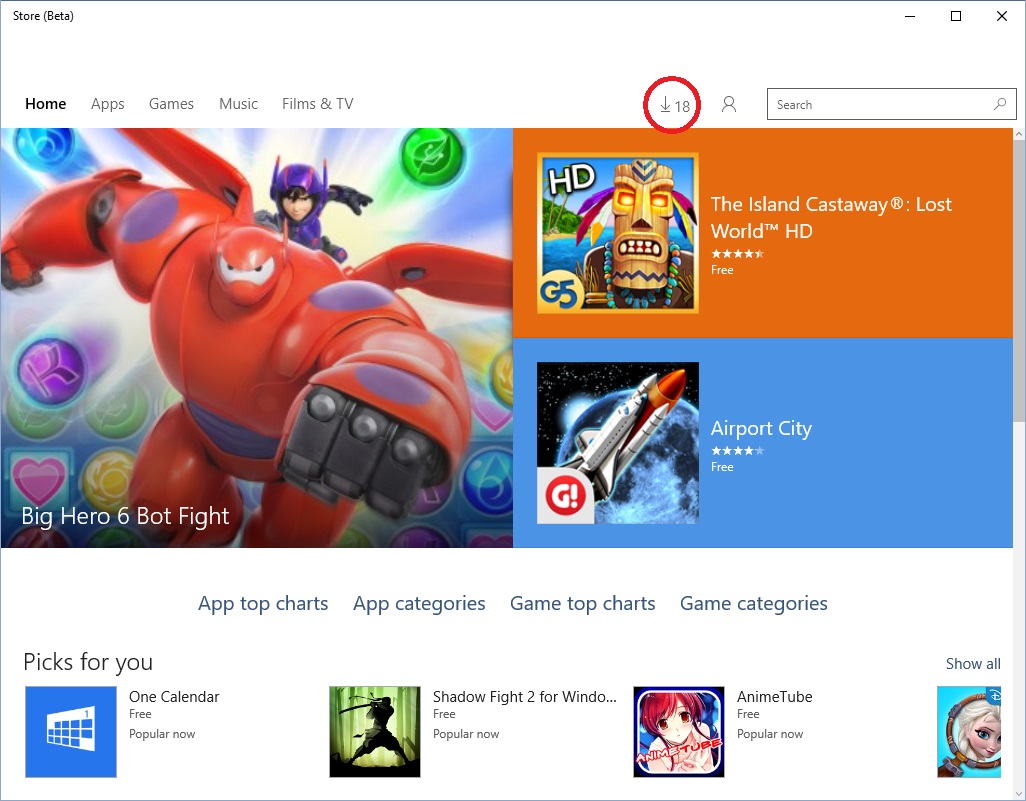Image resolution: width=1026 pixels, height=801 pixels.
Task: Open the AnimeTube app icon
Action: (x=679, y=732)
